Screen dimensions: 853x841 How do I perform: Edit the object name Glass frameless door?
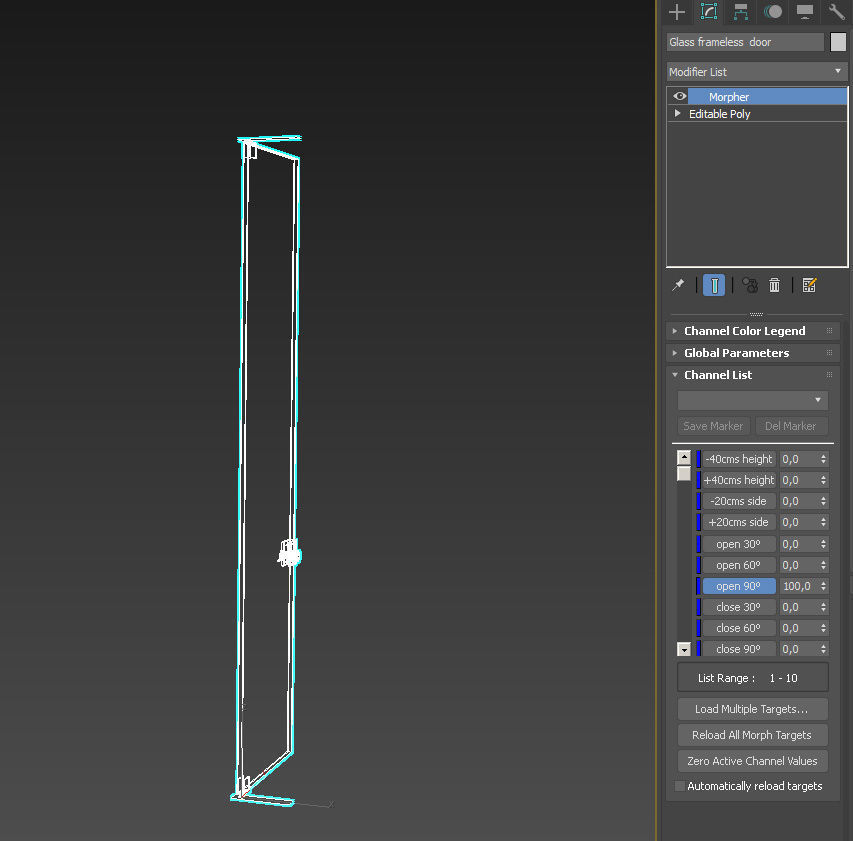pos(745,42)
